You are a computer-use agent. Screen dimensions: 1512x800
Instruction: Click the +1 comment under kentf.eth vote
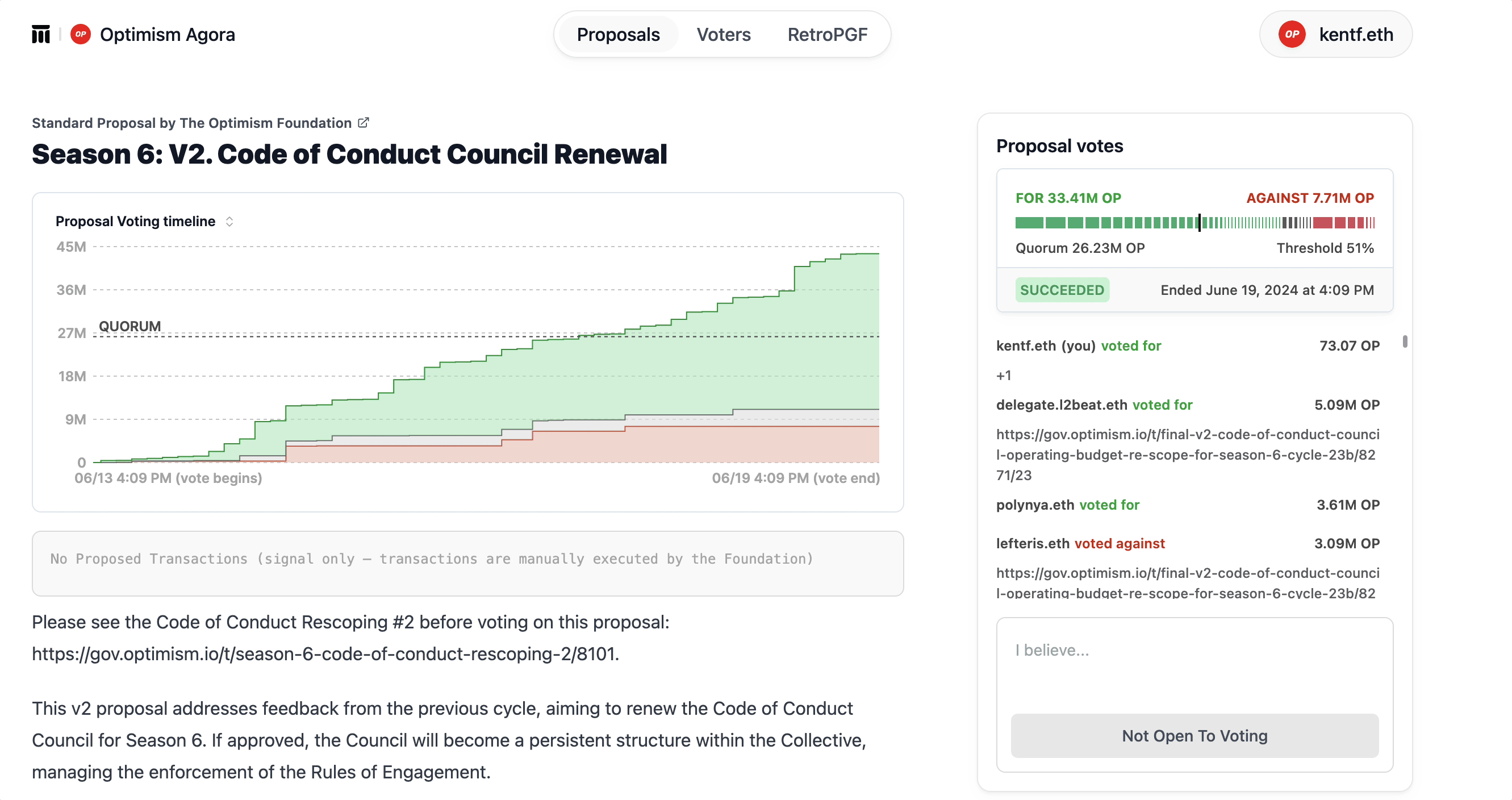click(x=1003, y=375)
